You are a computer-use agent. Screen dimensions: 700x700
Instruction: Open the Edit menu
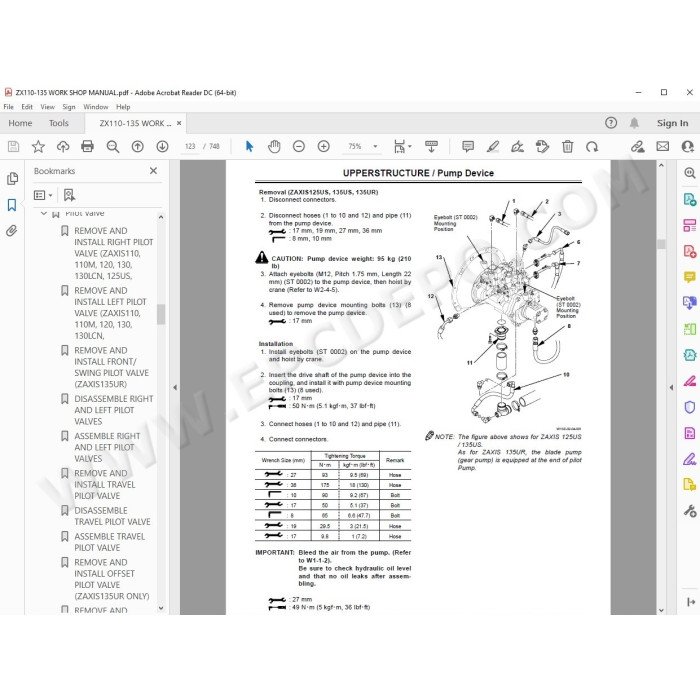27,107
